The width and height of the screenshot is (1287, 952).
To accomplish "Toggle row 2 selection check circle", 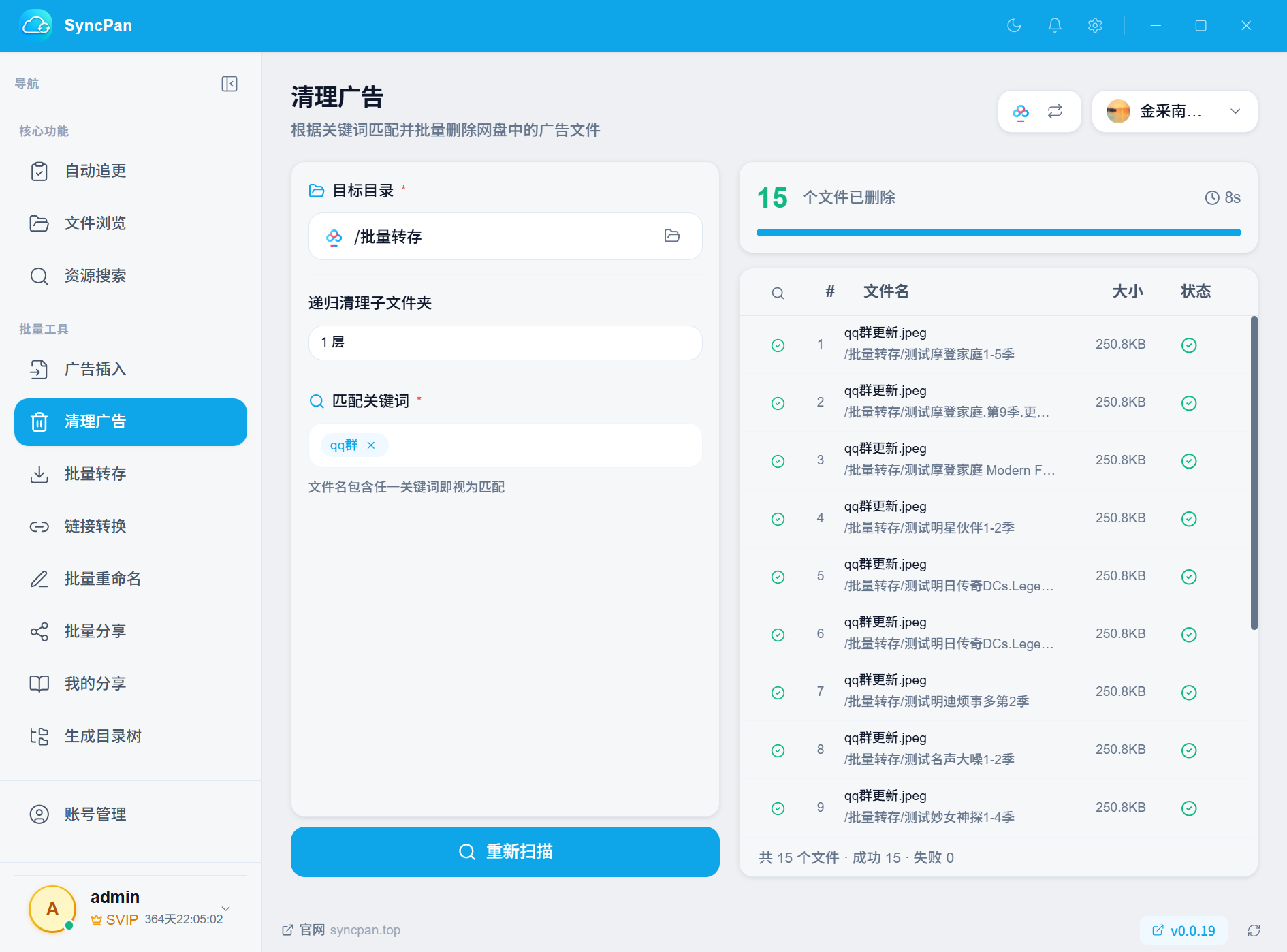I will tap(778, 403).
